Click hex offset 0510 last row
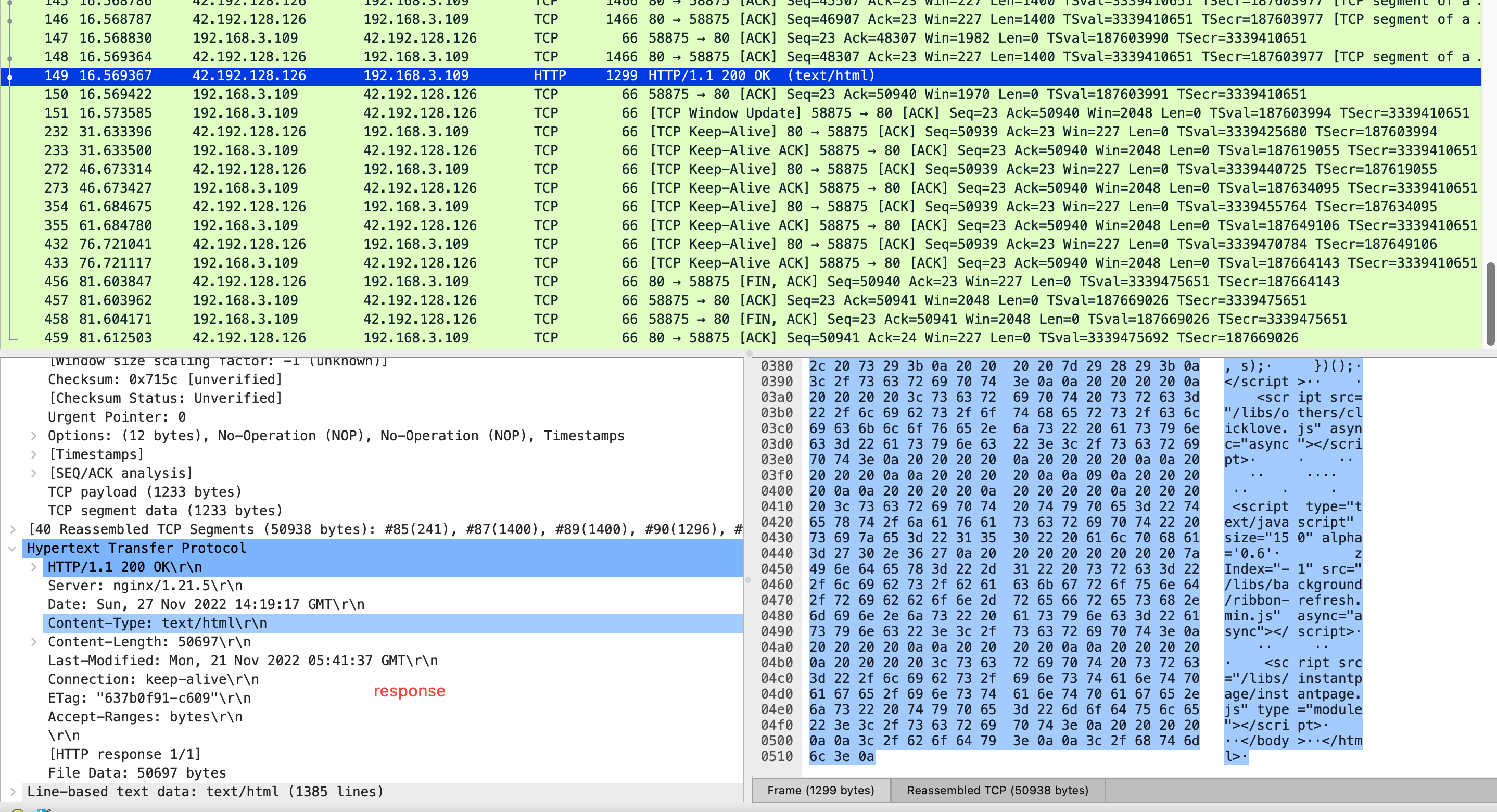 click(x=777, y=756)
